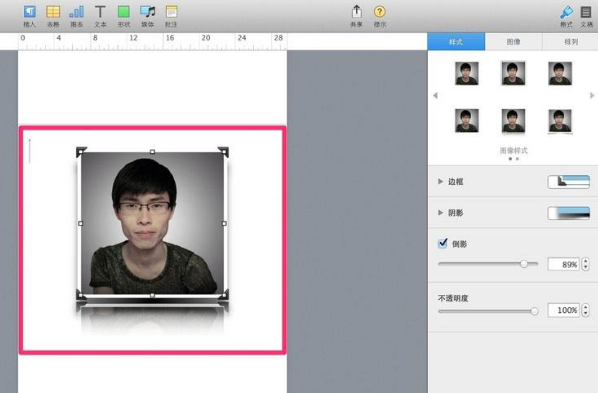The image size is (598, 393).
Task: Switch to the 排列 arrange tab
Action: click(x=571, y=42)
